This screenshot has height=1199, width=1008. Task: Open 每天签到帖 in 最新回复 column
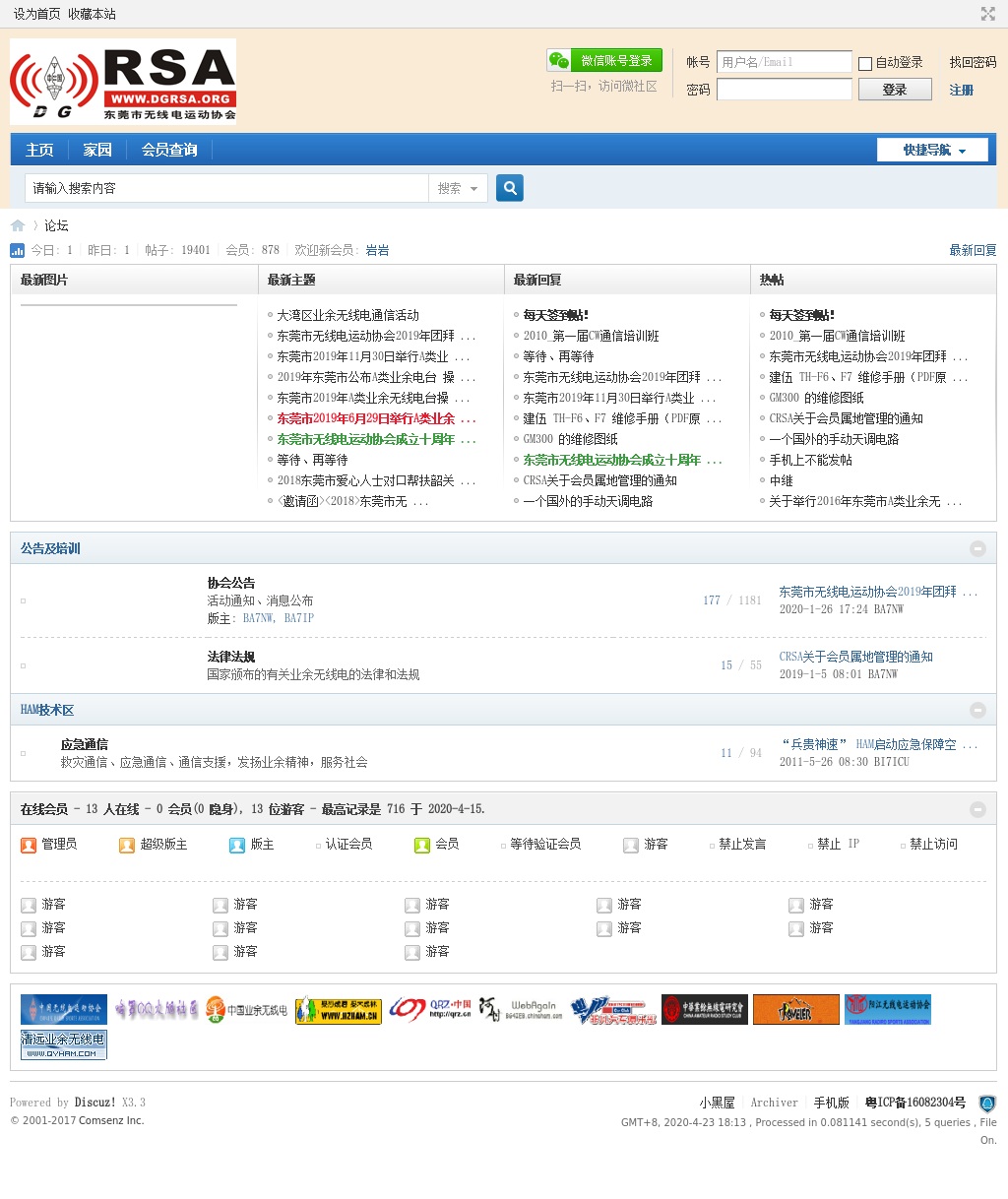[x=555, y=315]
